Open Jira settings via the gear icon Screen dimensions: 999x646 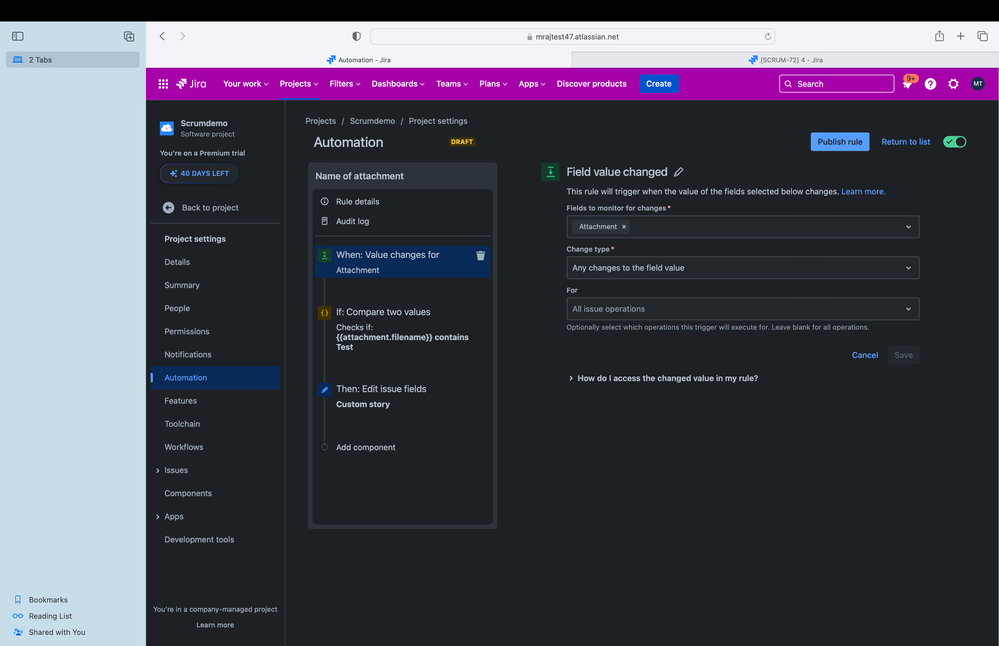tap(953, 84)
